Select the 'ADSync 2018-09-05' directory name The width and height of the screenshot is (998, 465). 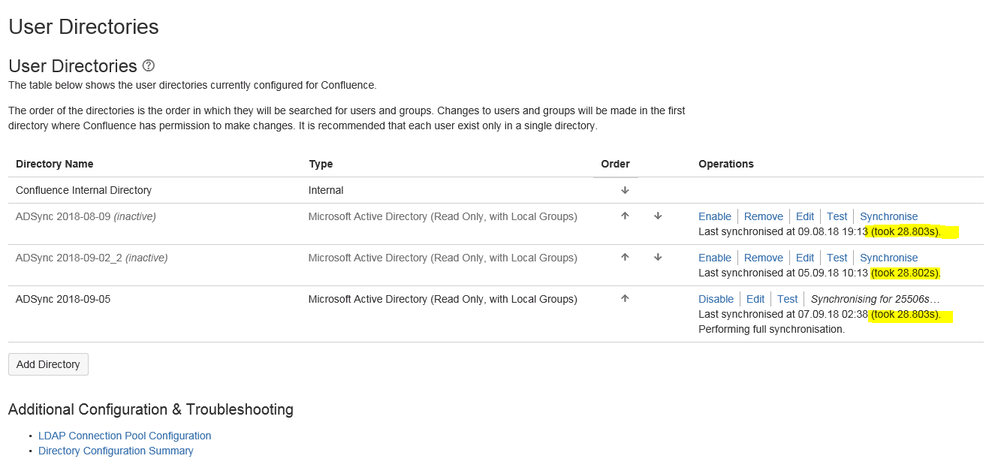[63, 299]
